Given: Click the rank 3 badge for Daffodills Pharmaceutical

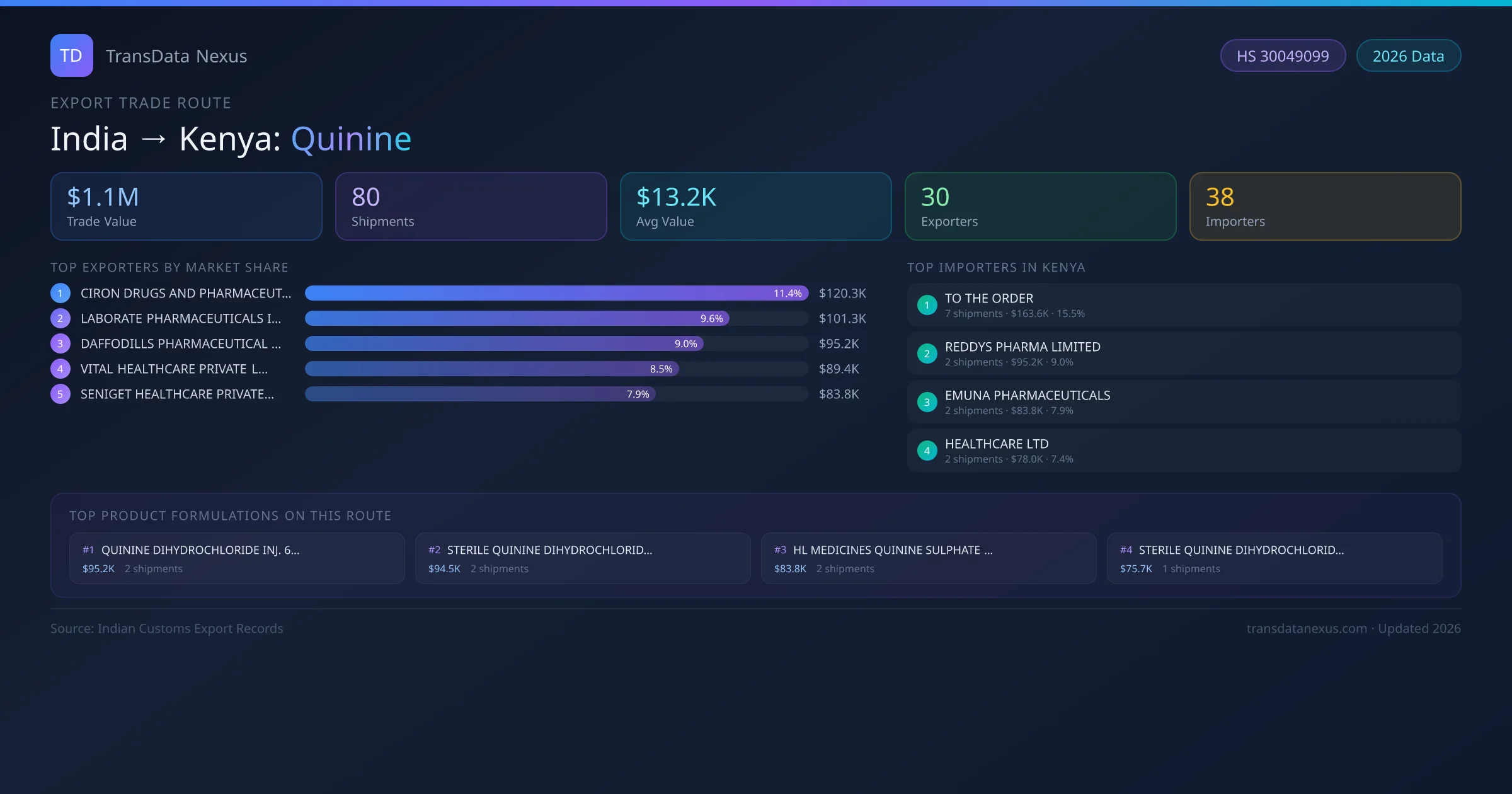Looking at the screenshot, I should pyautogui.click(x=60, y=343).
